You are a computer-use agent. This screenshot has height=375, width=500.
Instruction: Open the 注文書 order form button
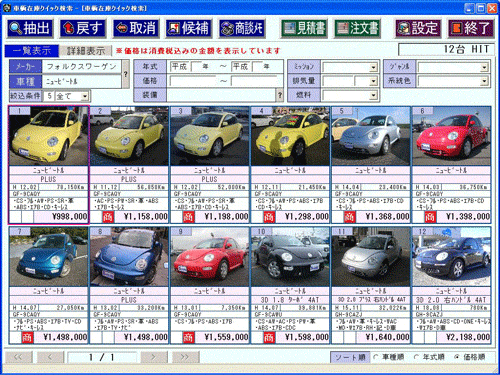pos(357,28)
